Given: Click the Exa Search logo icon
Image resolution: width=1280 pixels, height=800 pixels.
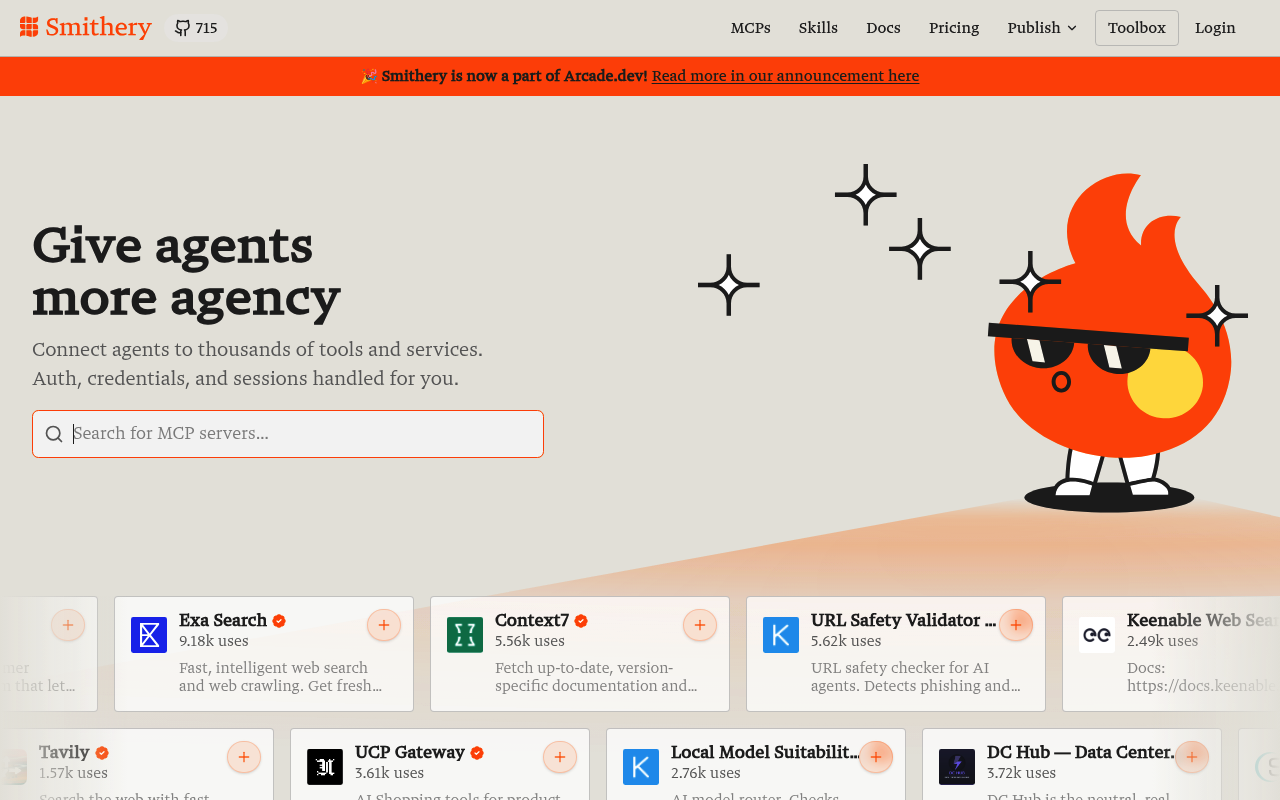Looking at the screenshot, I should coord(149,635).
